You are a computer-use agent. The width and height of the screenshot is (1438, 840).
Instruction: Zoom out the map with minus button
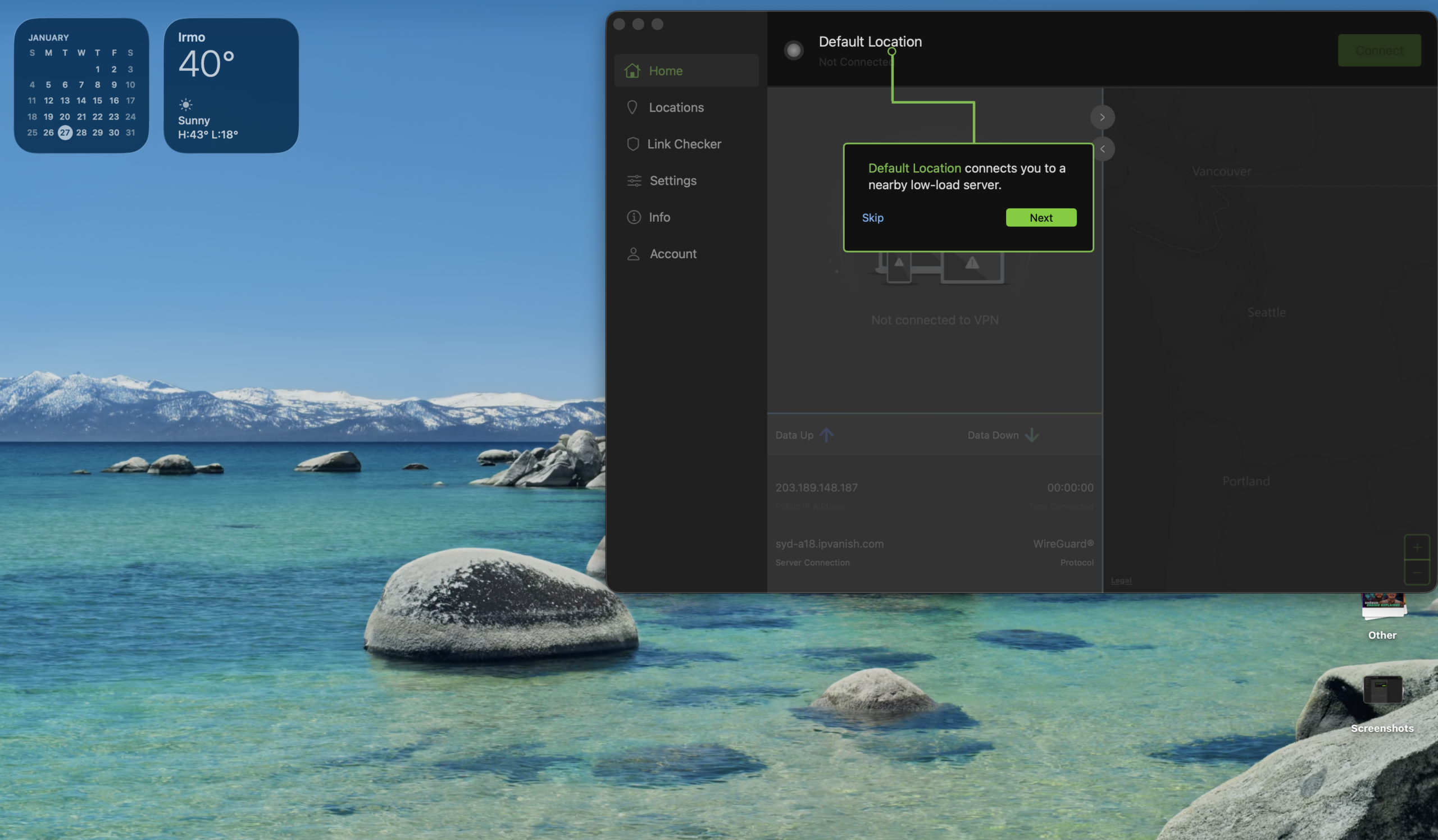pos(1416,572)
